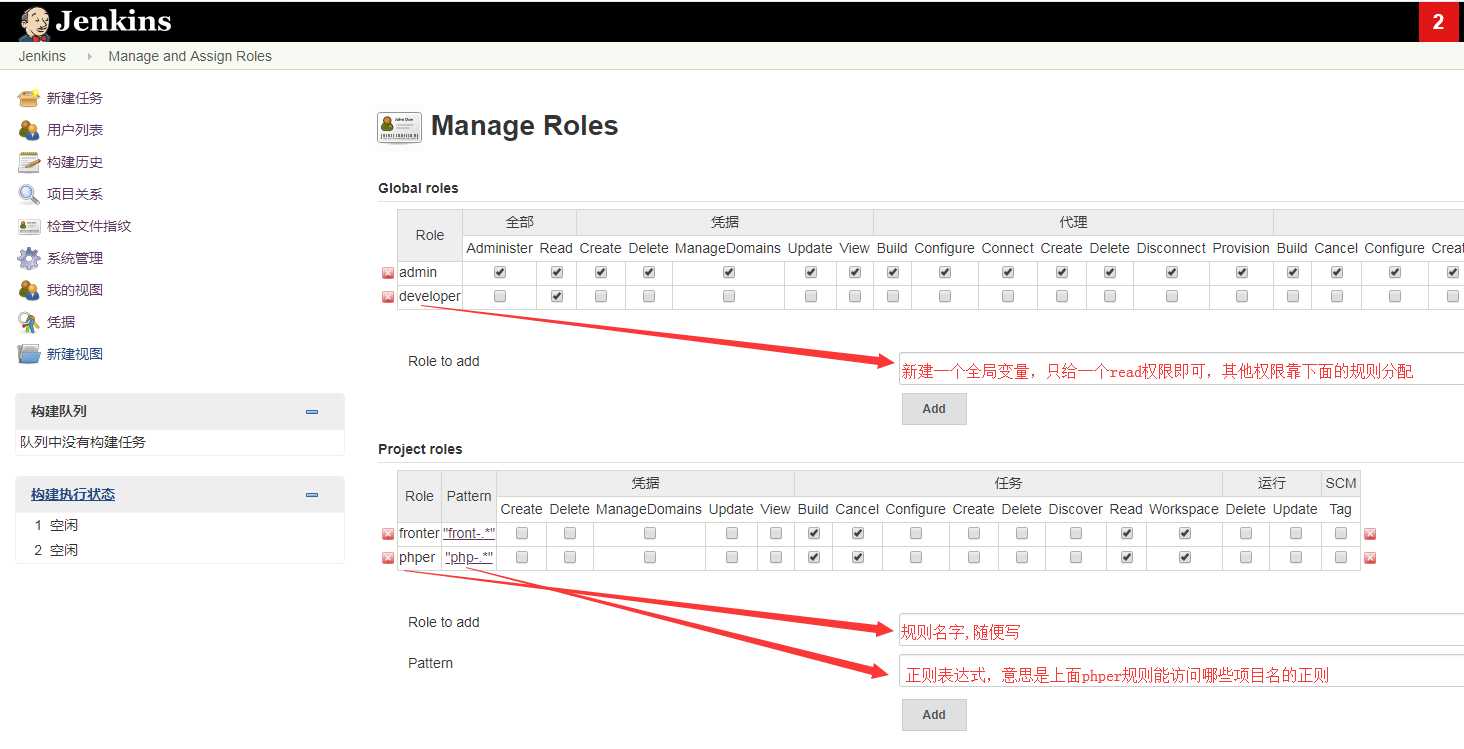Image resolution: width=1464 pixels, height=749 pixels.
Task: Click the 凭据 keys icon
Action: 29,322
